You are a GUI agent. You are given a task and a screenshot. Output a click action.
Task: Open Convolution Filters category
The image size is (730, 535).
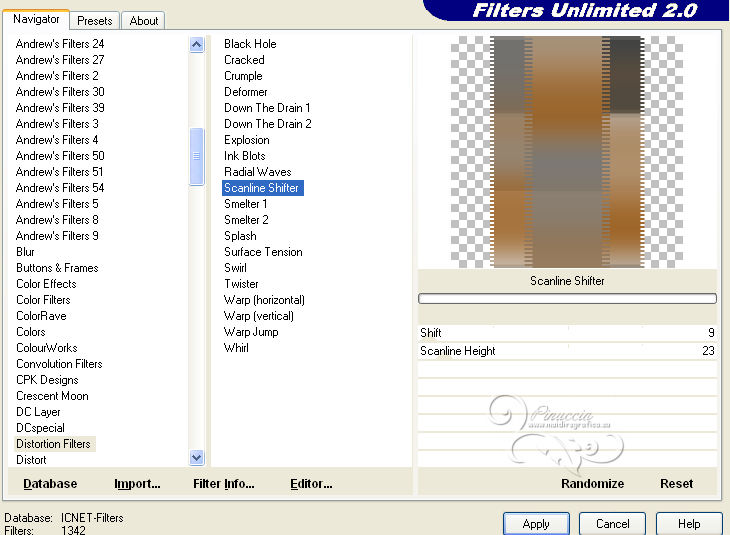[x=59, y=364]
